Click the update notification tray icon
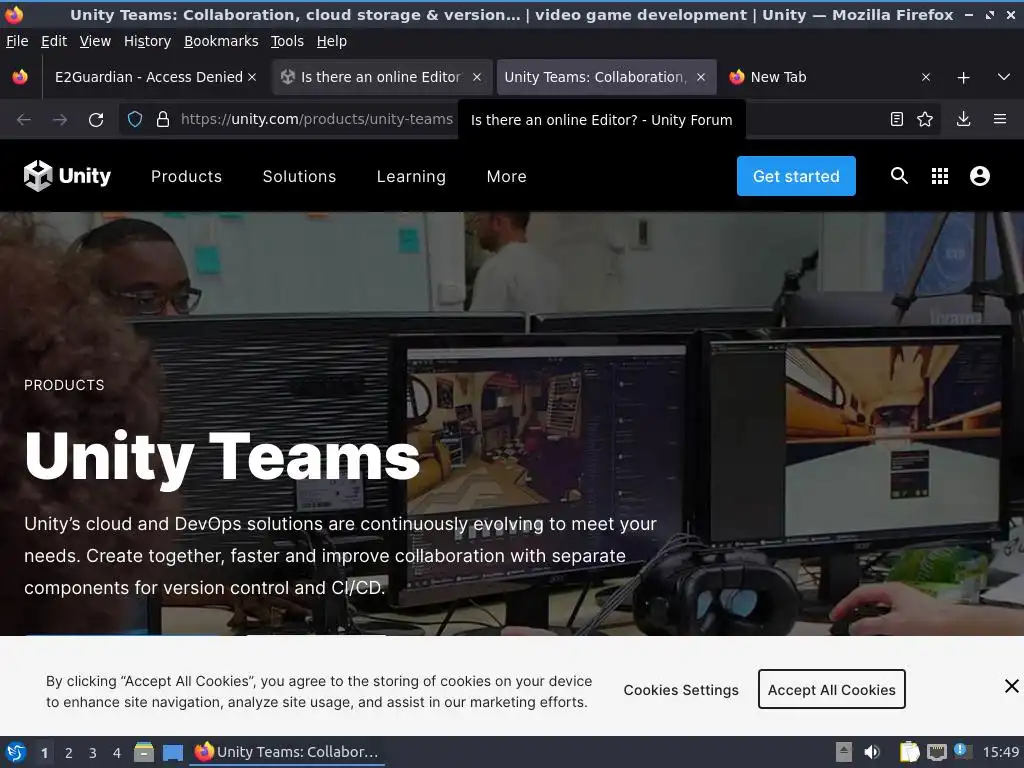This screenshot has width=1024, height=768. [x=962, y=751]
